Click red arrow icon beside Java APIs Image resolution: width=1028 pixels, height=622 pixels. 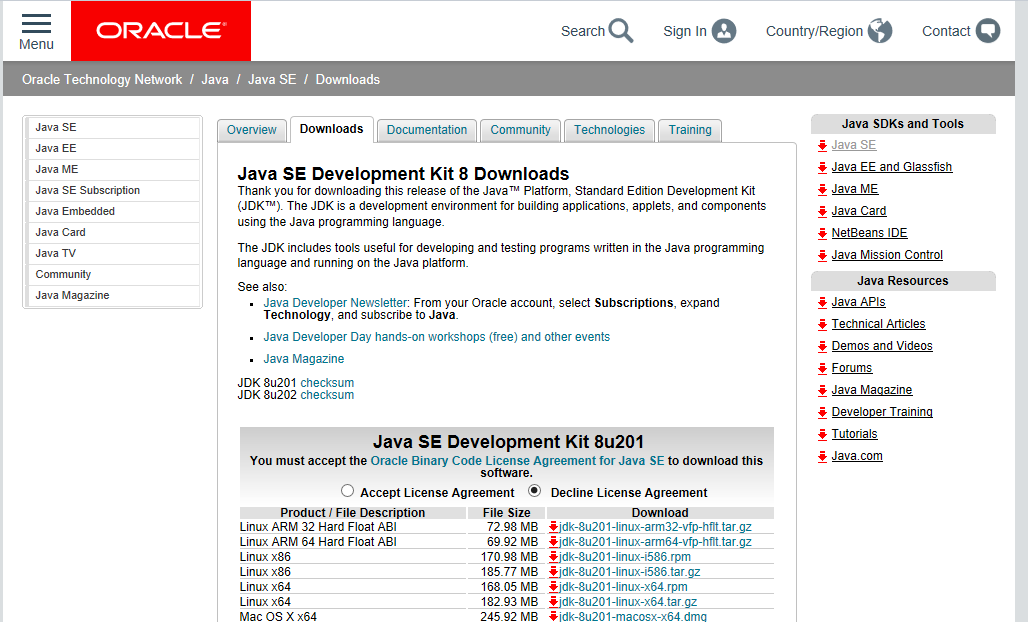822,303
